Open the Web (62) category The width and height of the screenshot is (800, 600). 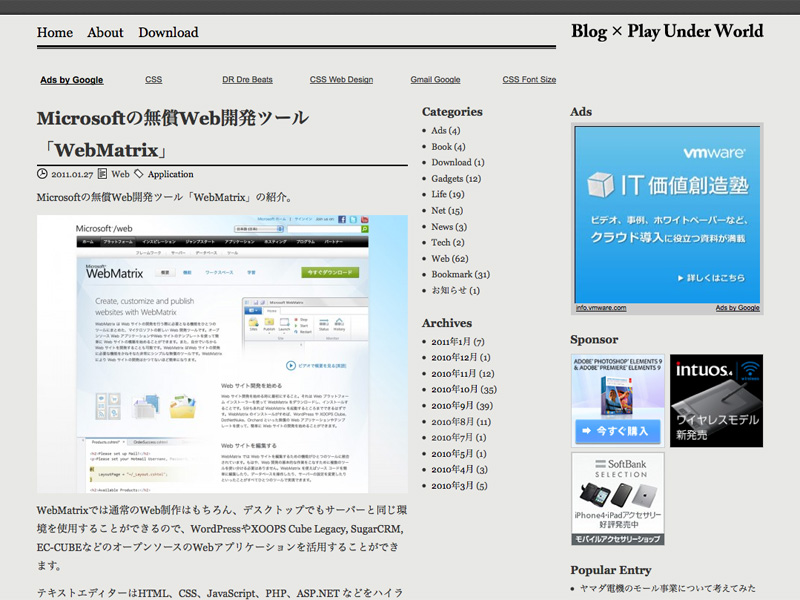(x=450, y=259)
